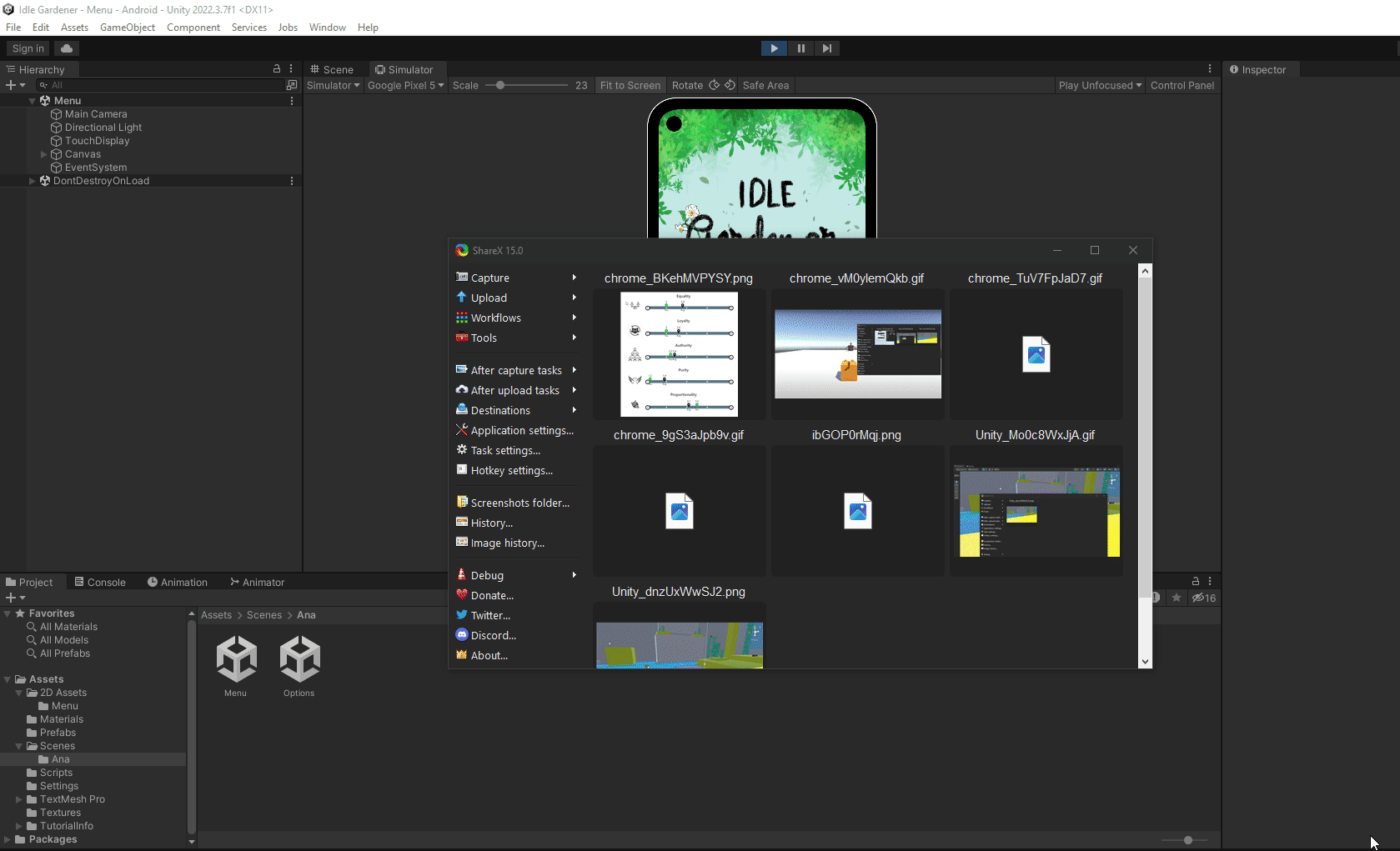Open ShareX Hotkey settings
This screenshot has height=851, width=1400.
[x=516, y=470]
